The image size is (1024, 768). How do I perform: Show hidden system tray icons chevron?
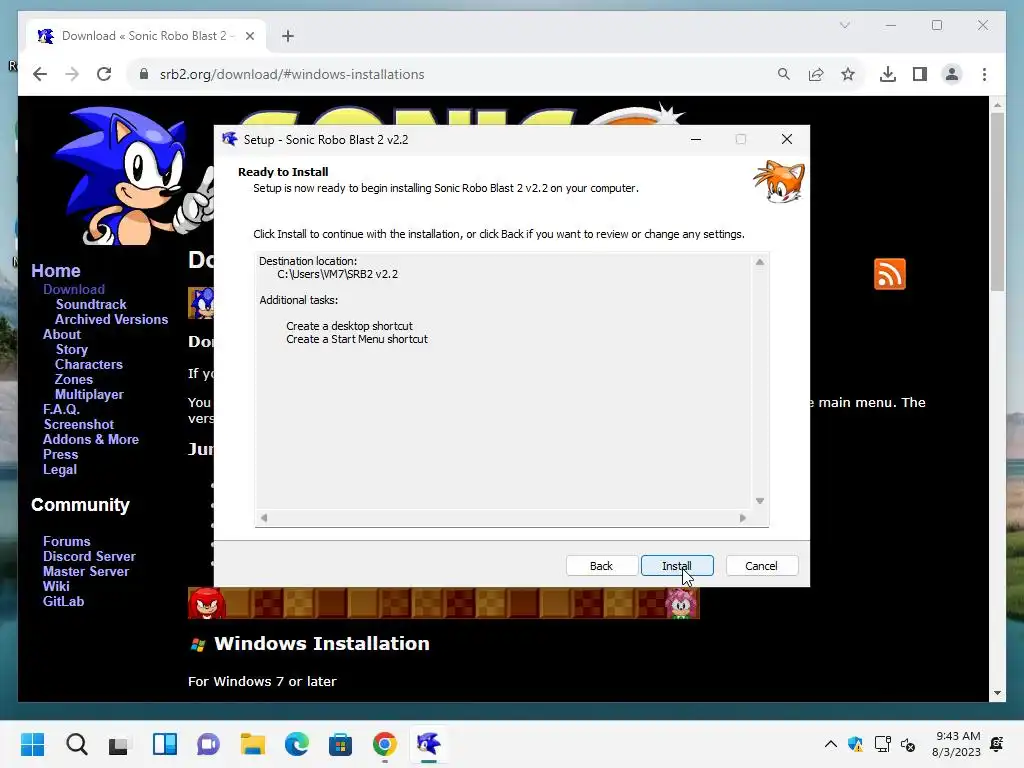[831, 744]
